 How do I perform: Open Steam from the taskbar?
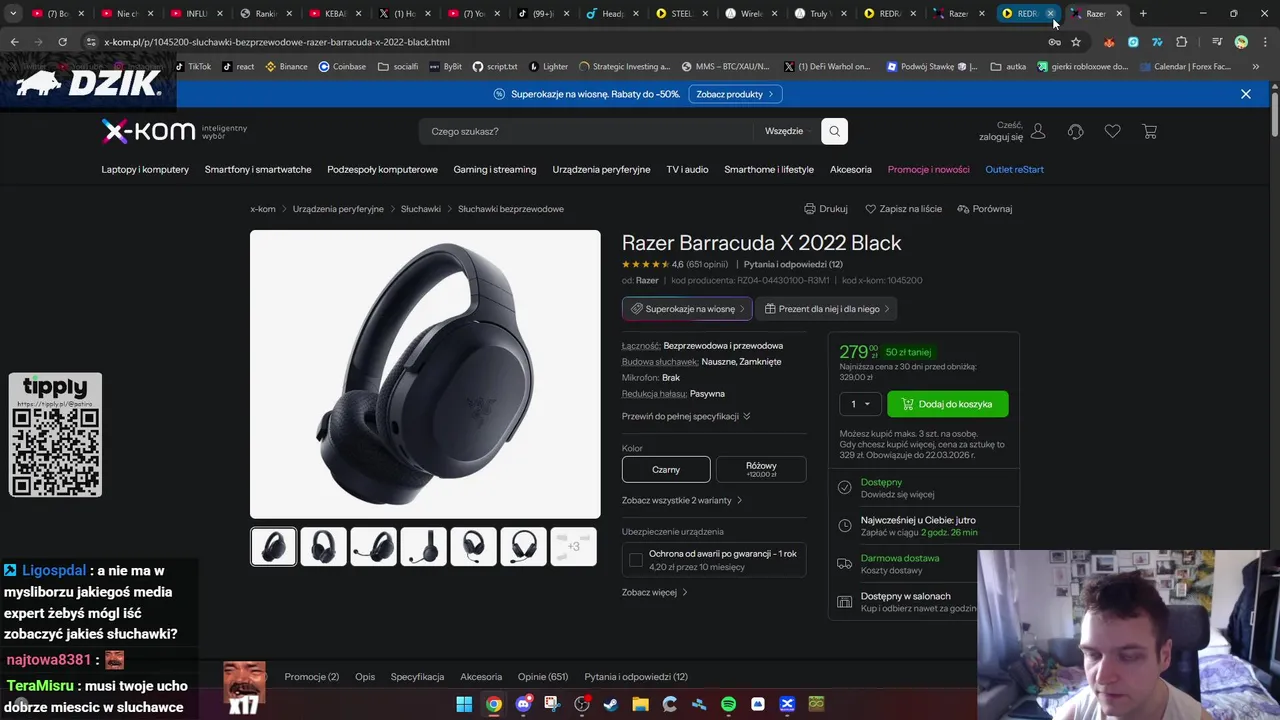pos(611,704)
